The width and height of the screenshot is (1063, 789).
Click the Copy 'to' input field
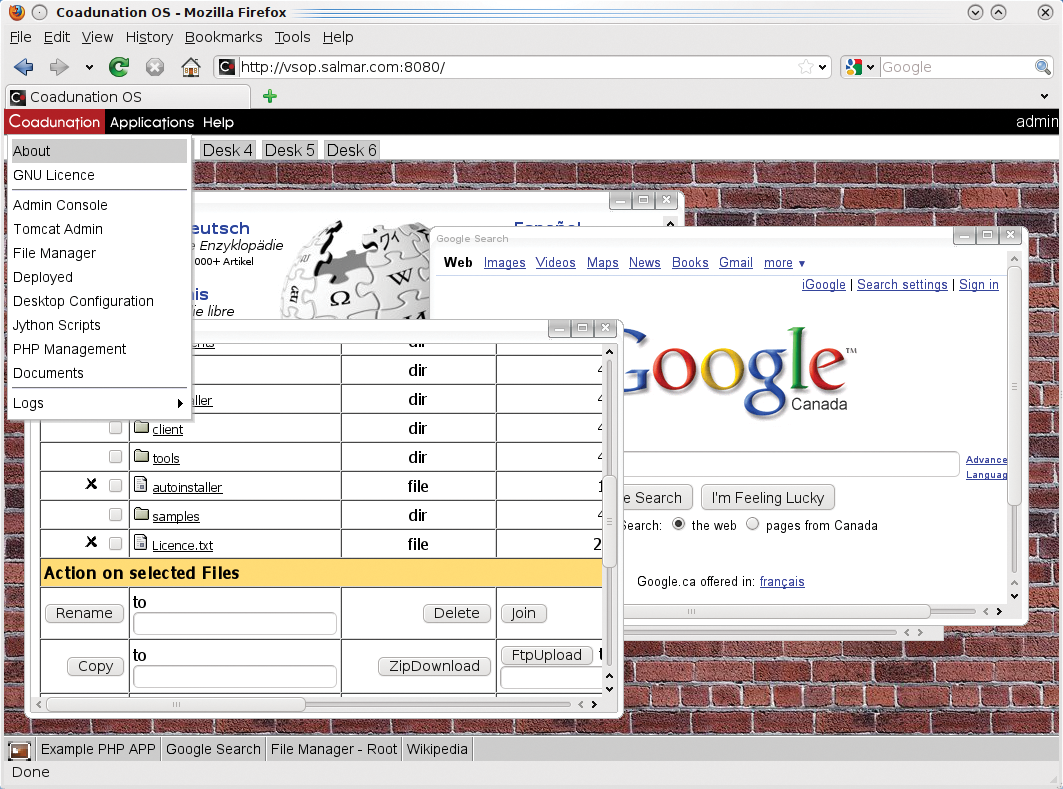coord(235,676)
